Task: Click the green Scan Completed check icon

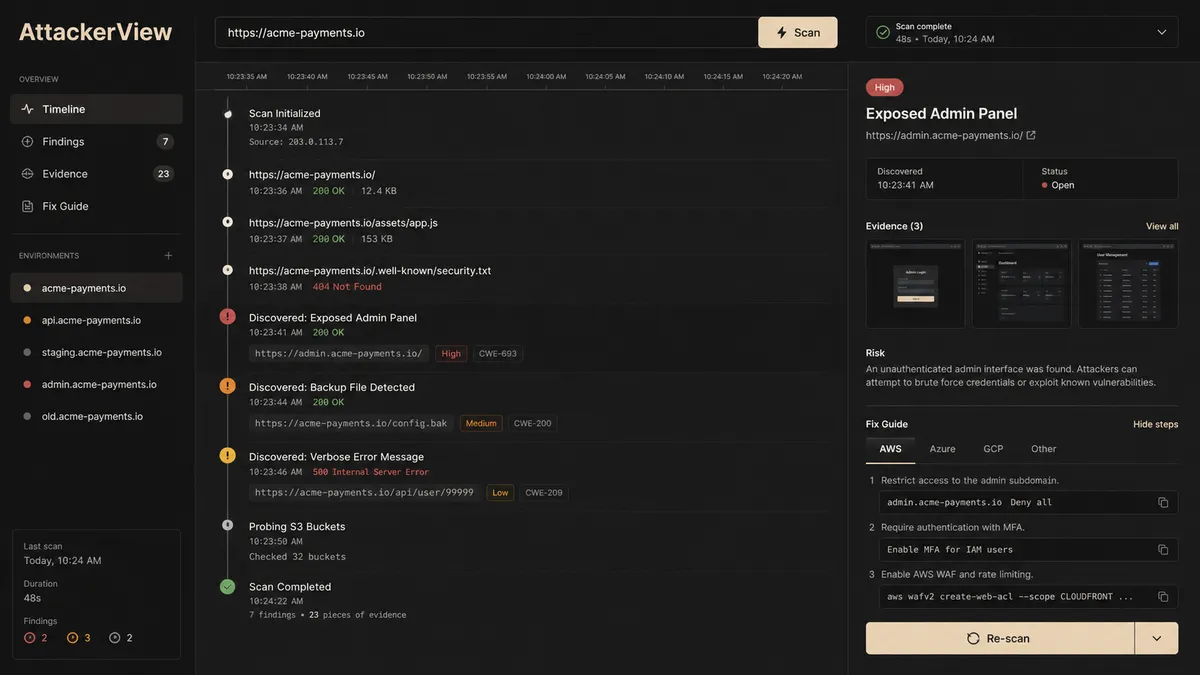Action: [x=227, y=586]
